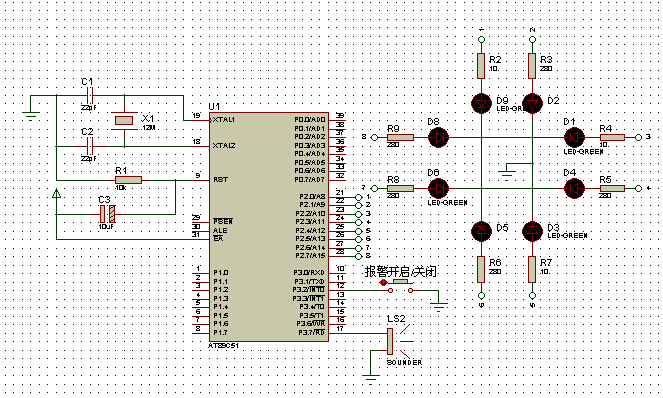Select resistor R4 next to LED D1
This screenshot has height=398, width=663.
tap(612, 137)
